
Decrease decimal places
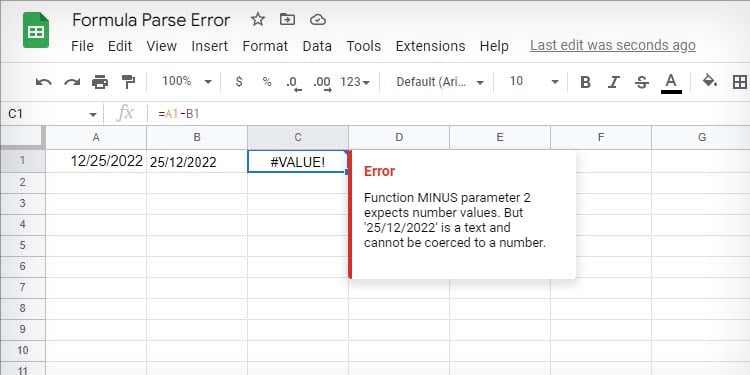pyautogui.click(x=294, y=83)
